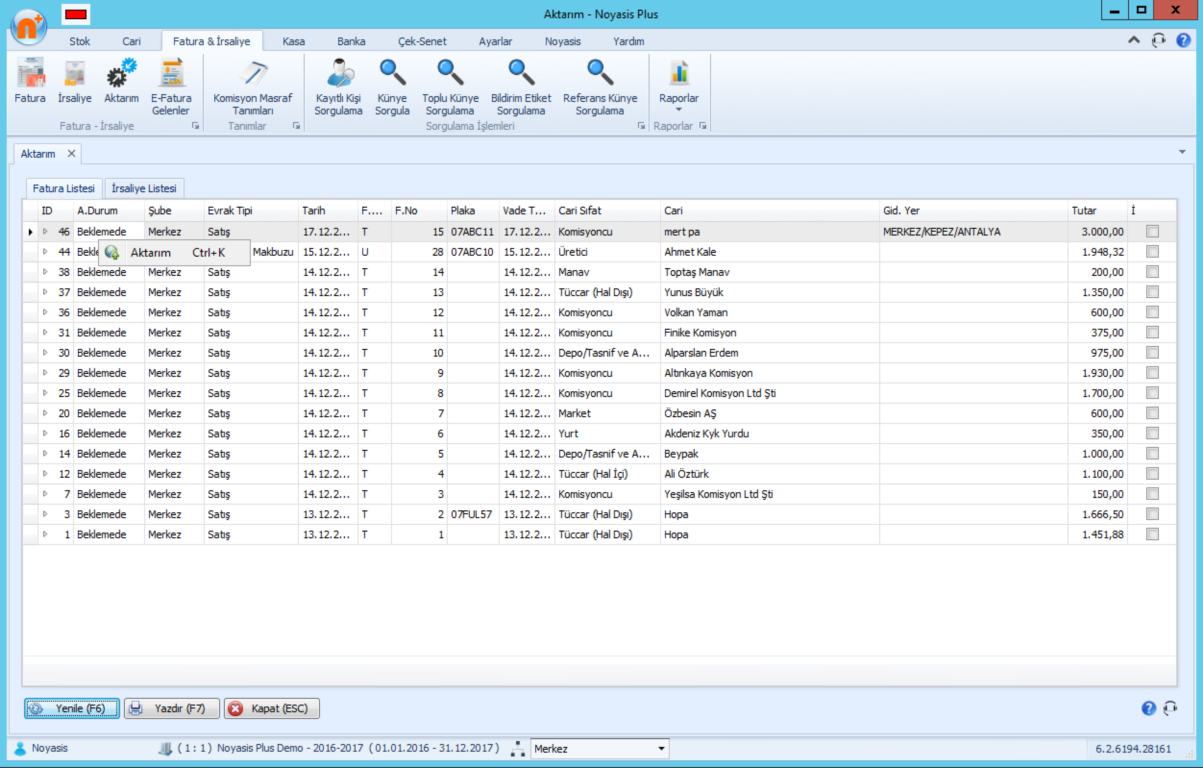Click the help icon beside bottom buttons
Viewport: 1203px width, 768px height.
tap(1149, 708)
